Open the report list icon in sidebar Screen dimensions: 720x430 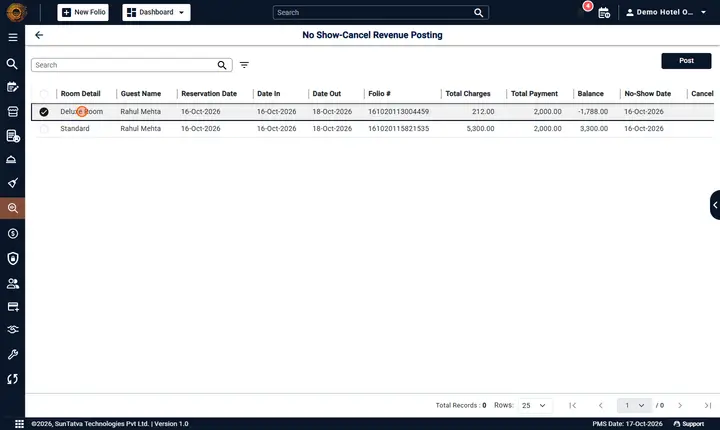point(13,136)
